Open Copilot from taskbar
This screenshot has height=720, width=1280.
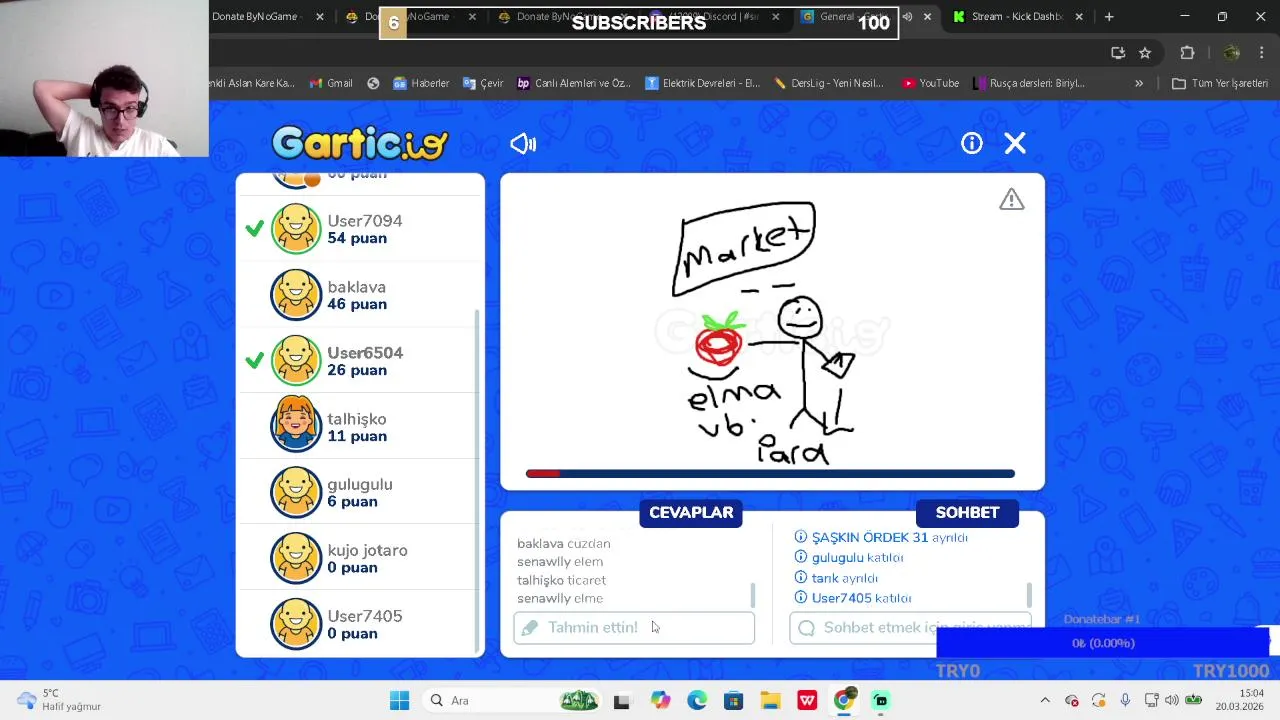pos(660,700)
